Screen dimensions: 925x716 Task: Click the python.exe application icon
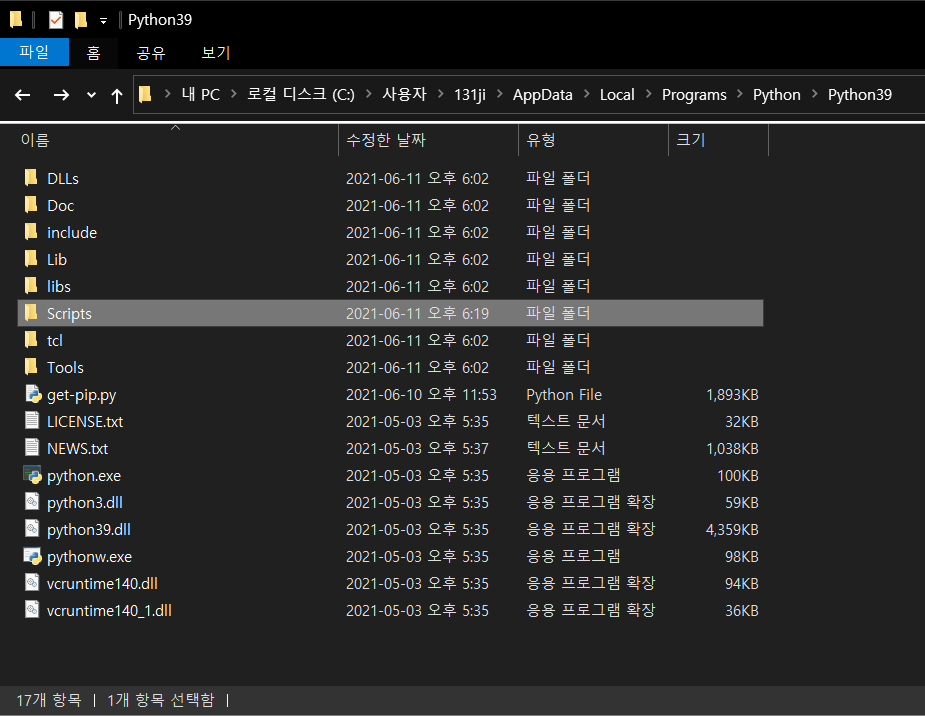pyautogui.click(x=32, y=475)
